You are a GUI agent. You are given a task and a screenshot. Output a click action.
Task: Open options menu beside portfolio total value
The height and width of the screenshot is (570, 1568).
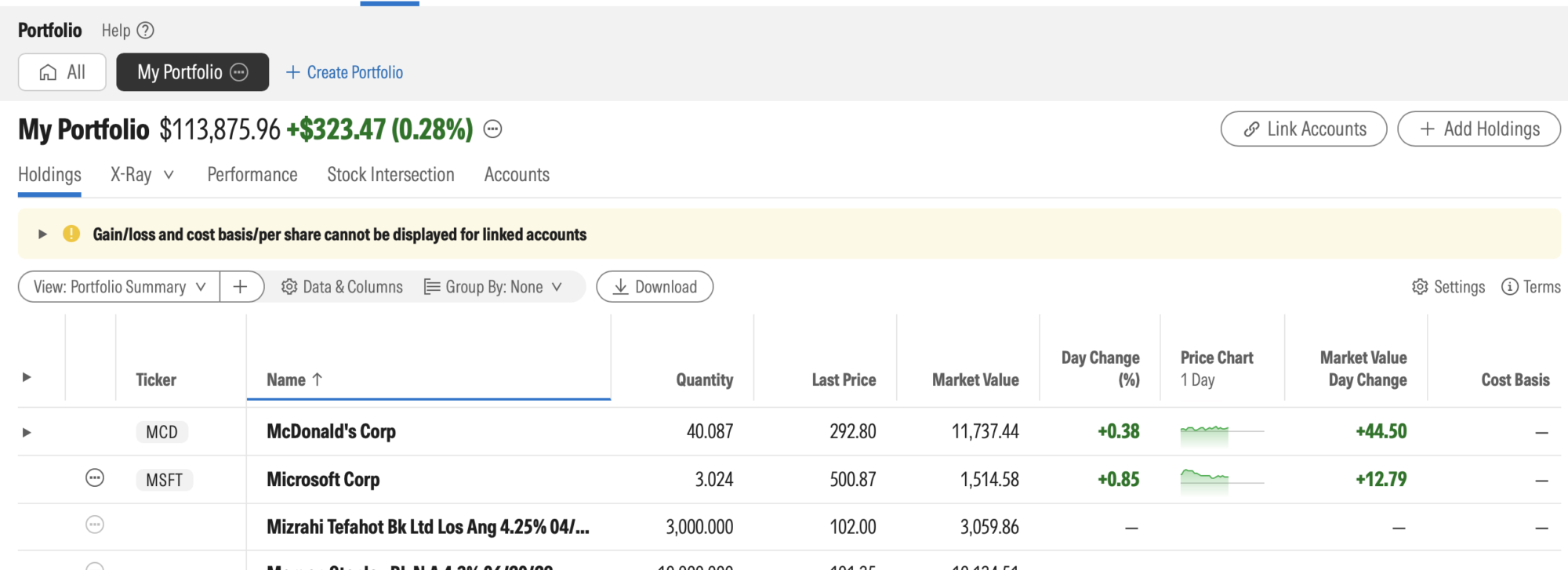492,129
